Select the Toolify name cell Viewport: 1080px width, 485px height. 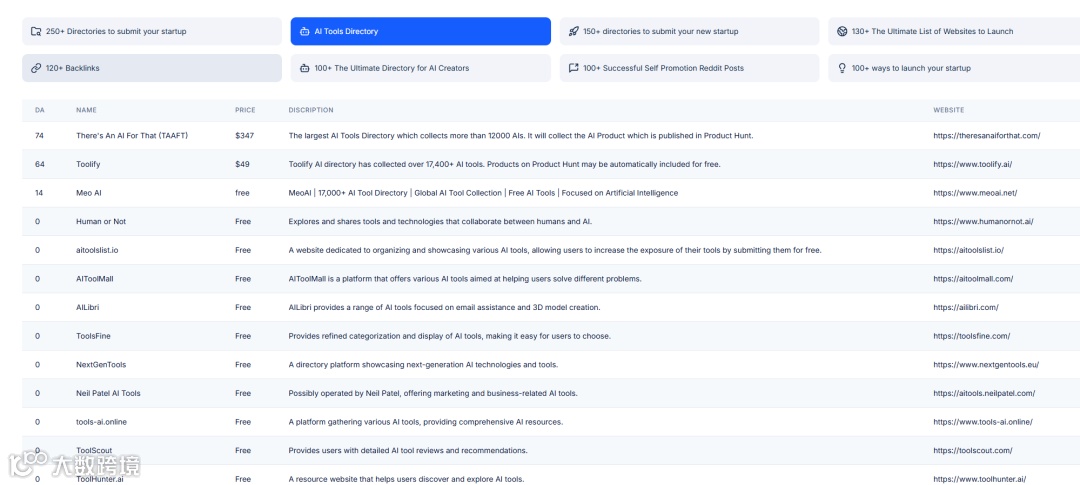(x=88, y=164)
